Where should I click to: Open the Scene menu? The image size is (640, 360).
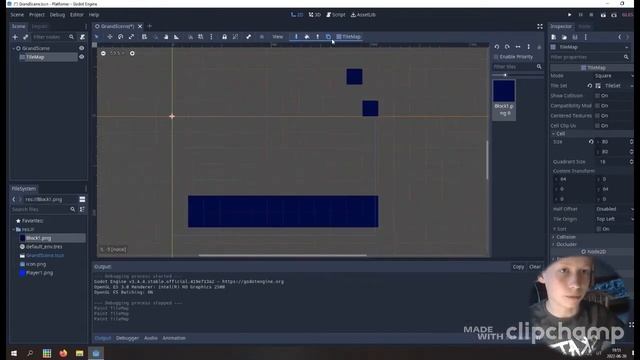(17, 15)
